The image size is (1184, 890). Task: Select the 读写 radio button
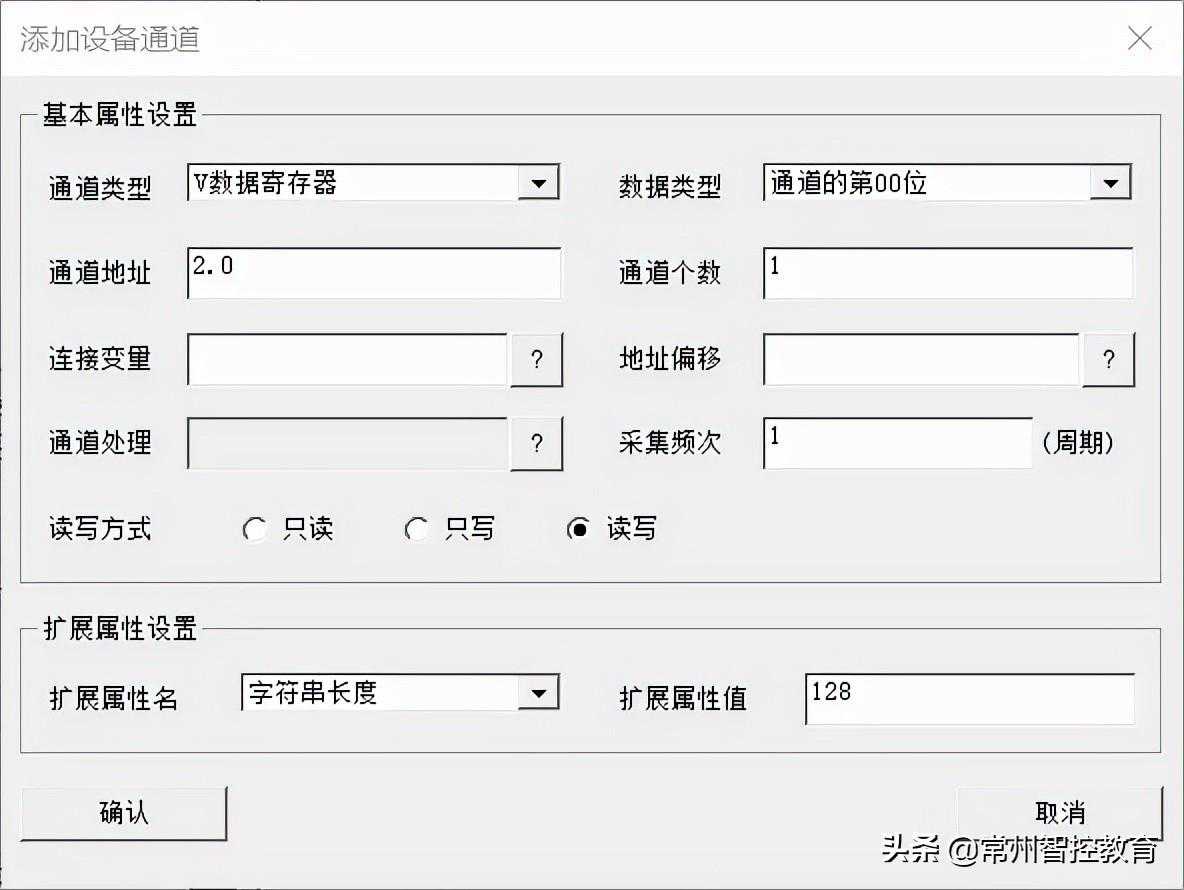point(578,529)
